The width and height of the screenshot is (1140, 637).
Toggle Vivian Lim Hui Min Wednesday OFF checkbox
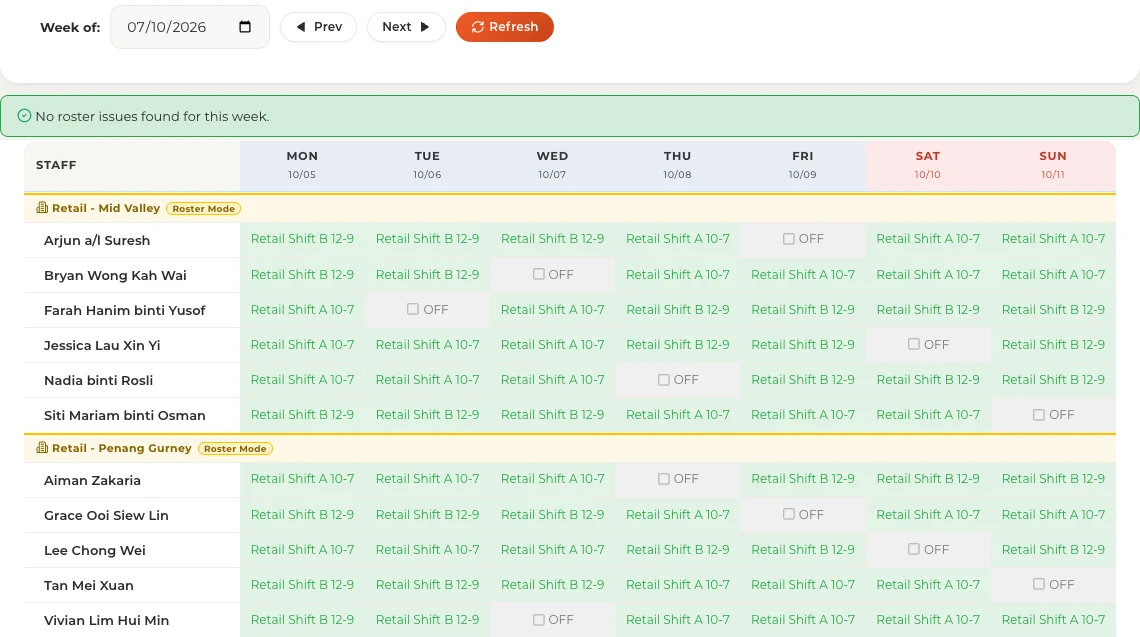(539, 620)
